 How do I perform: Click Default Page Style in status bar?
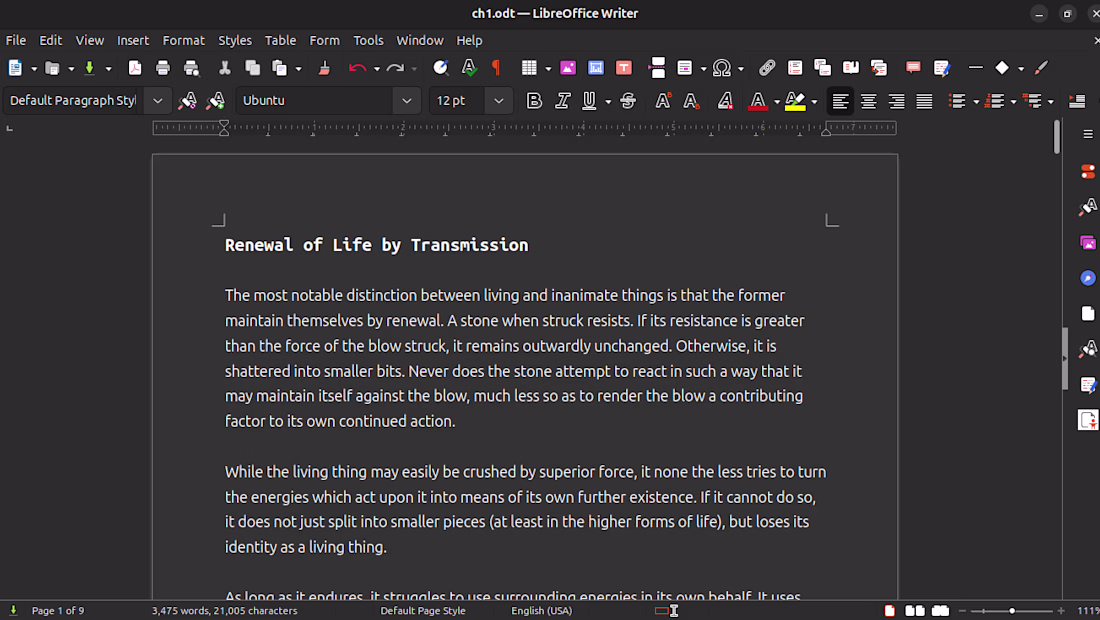[423, 611]
